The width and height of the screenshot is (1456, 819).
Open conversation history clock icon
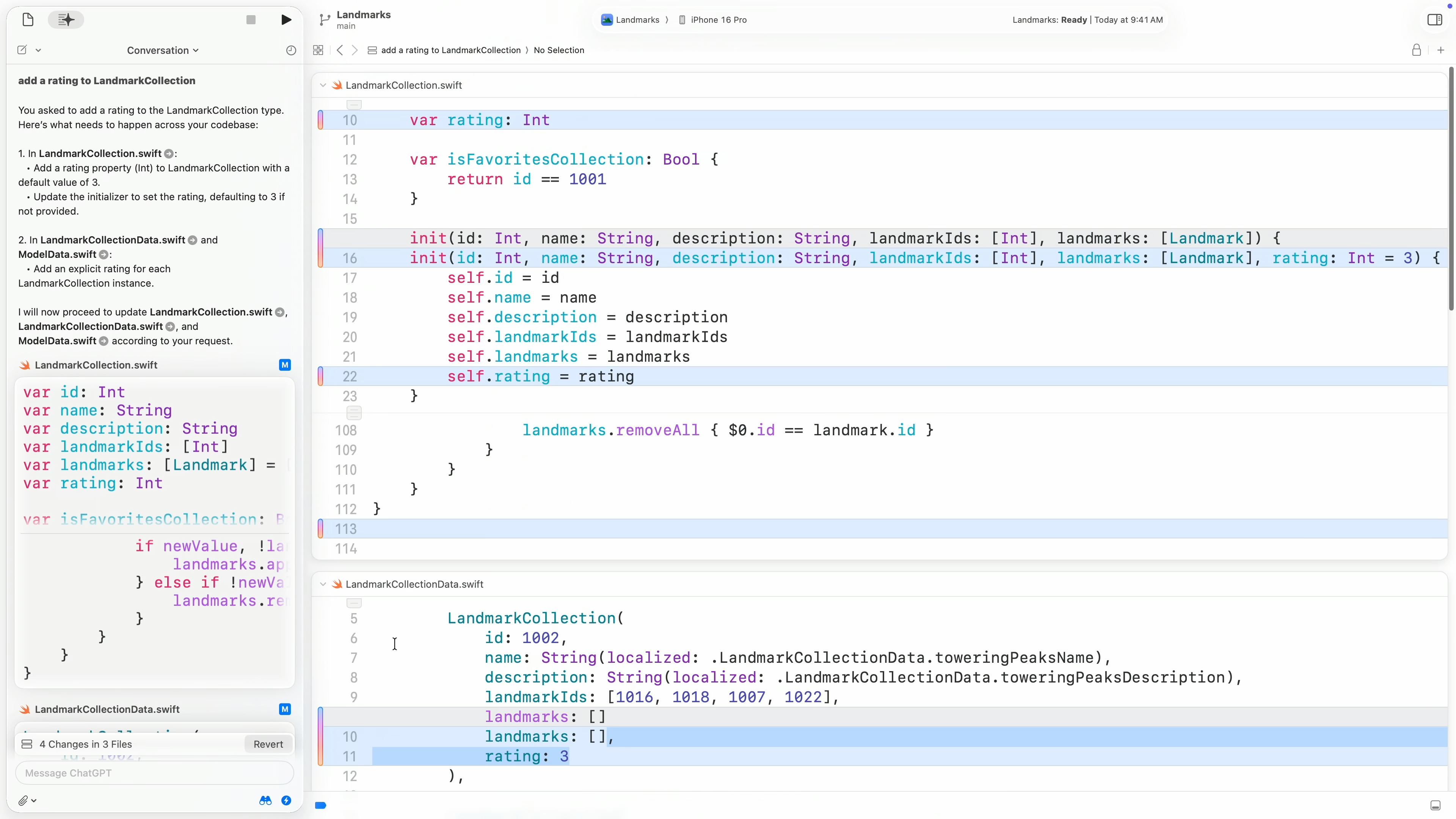click(291, 50)
